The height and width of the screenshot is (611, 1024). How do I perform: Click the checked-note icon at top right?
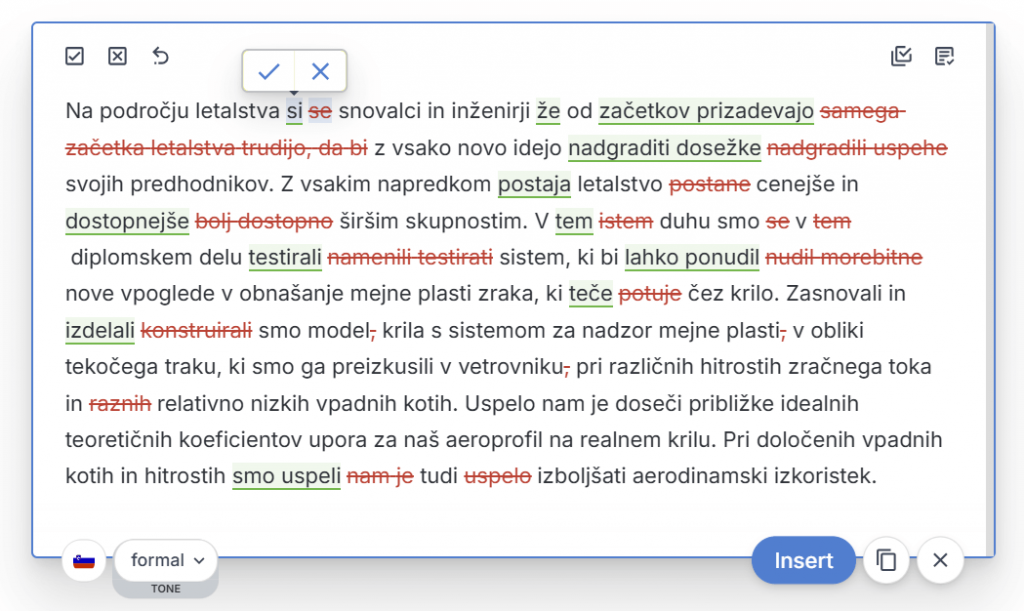tap(944, 56)
